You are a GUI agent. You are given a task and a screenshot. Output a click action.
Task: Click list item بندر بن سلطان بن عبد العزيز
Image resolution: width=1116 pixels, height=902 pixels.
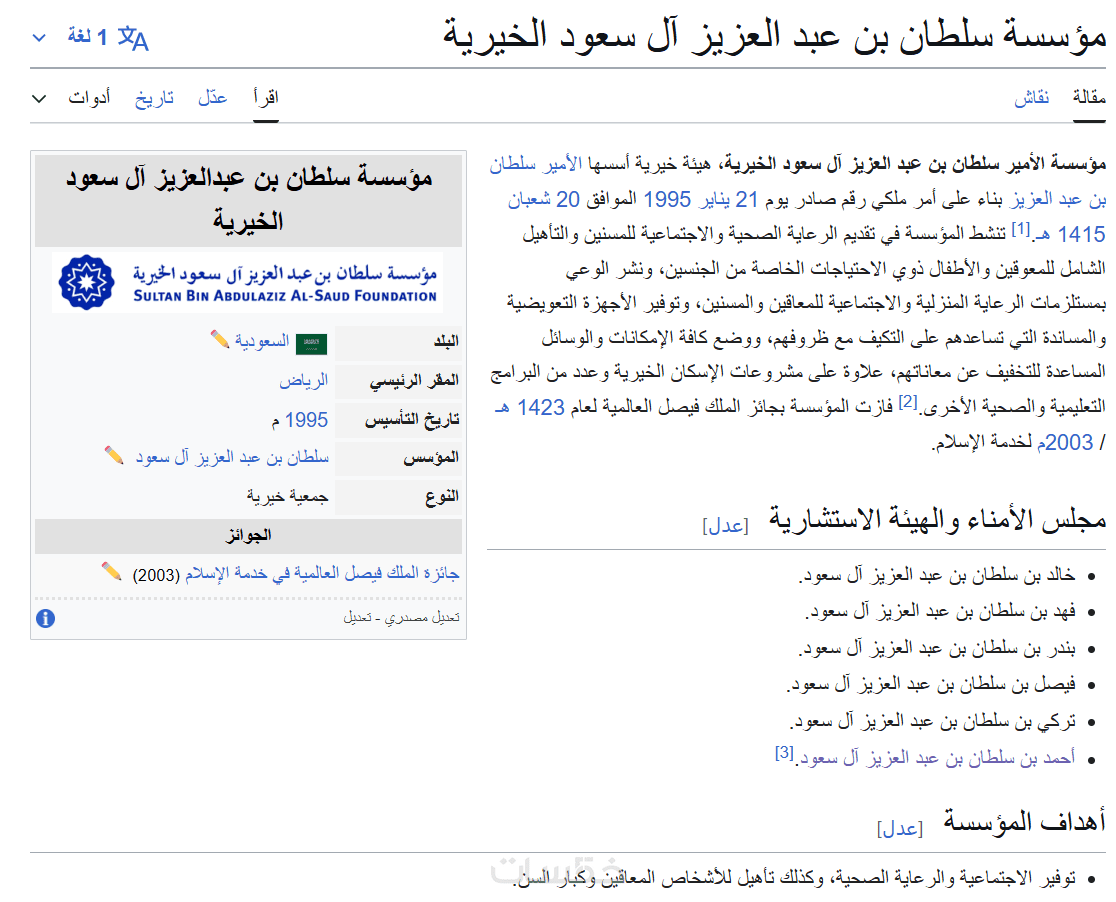pyautogui.click(x=937, y=648)
